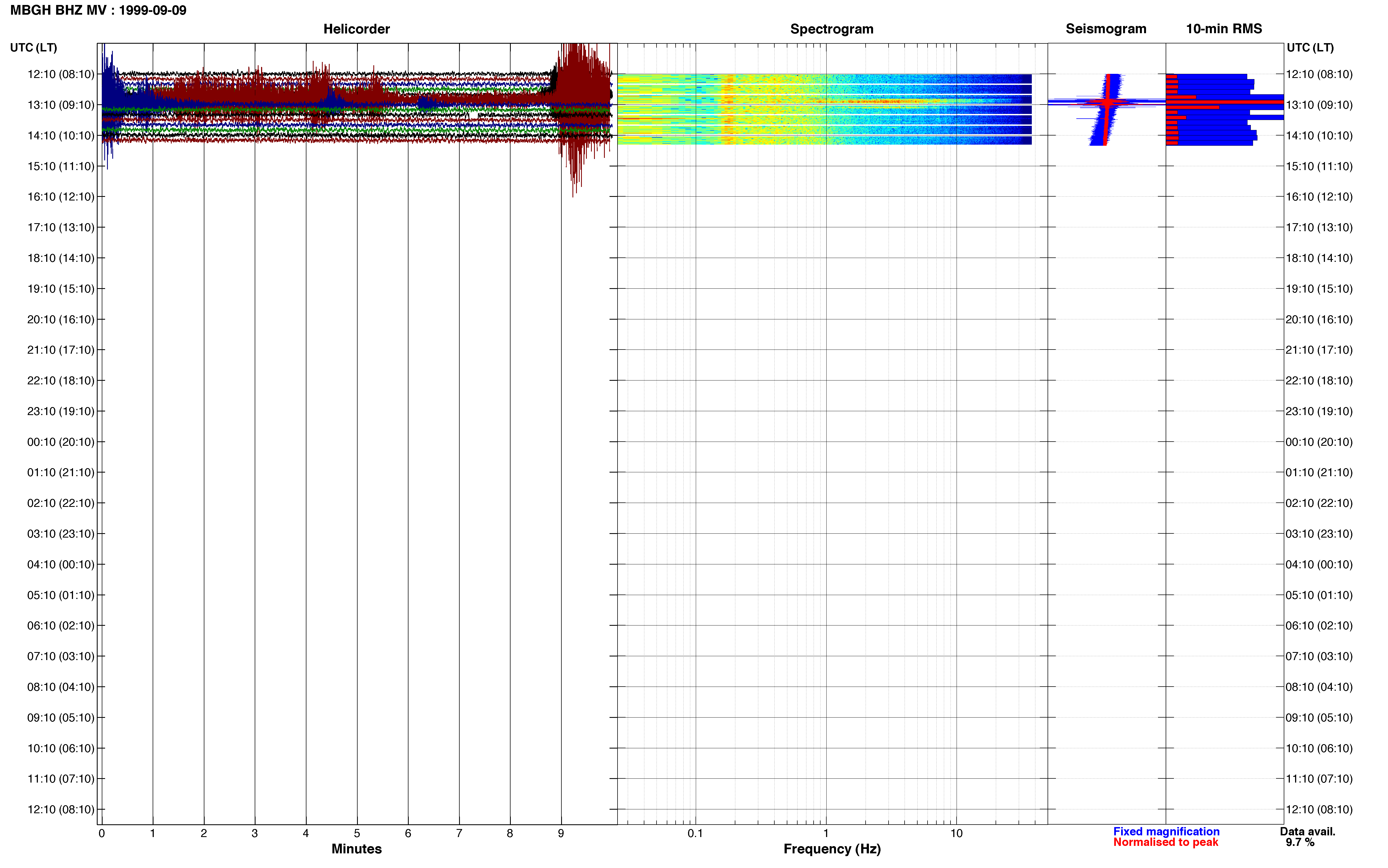Click the 'Minutes' x-axis label
Image resolution: width=1388 pixels, height=868 pixels.
[x=356, y=848]
